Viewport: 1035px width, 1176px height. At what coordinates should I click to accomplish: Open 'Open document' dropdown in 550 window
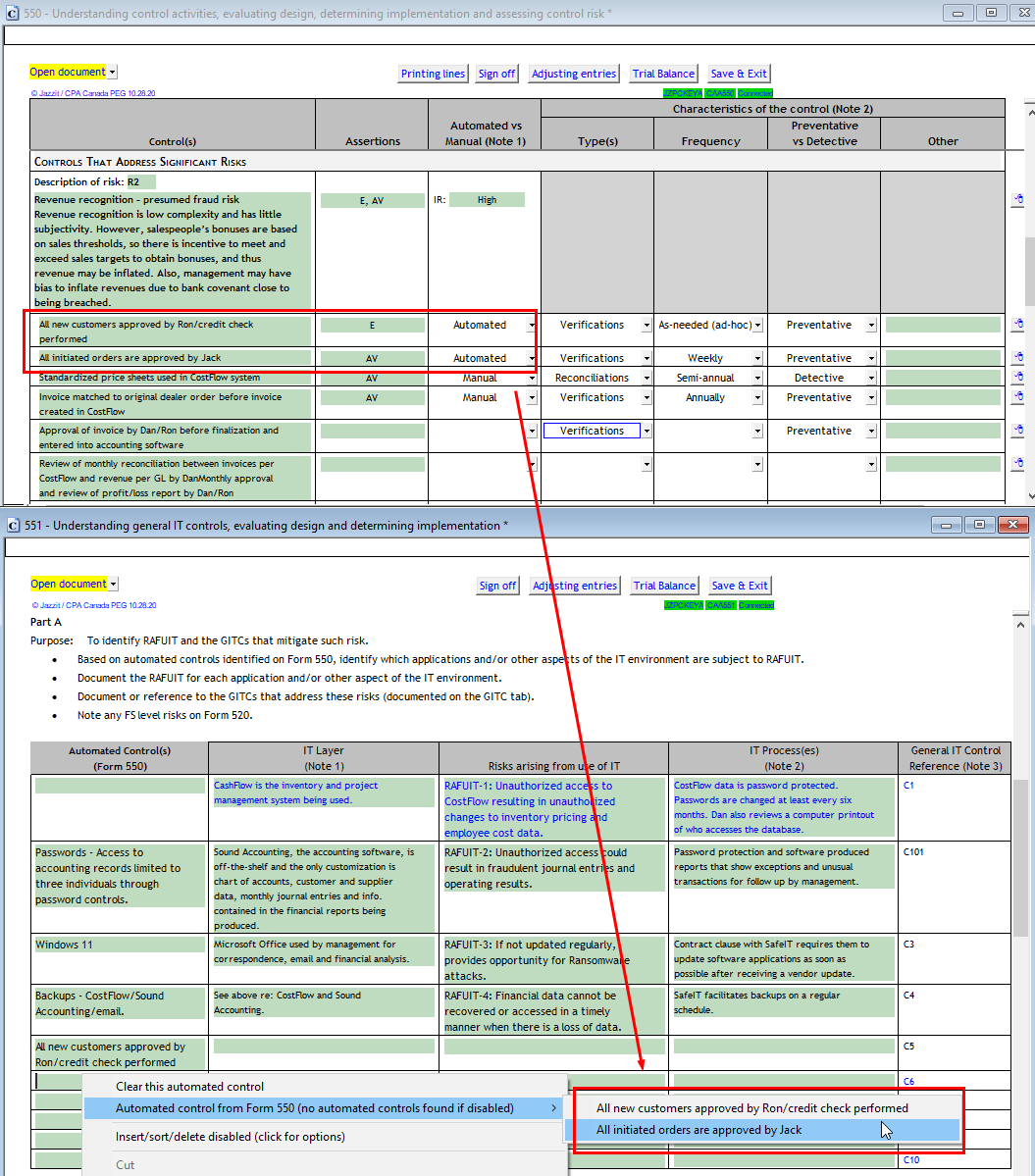pos(112,72)
